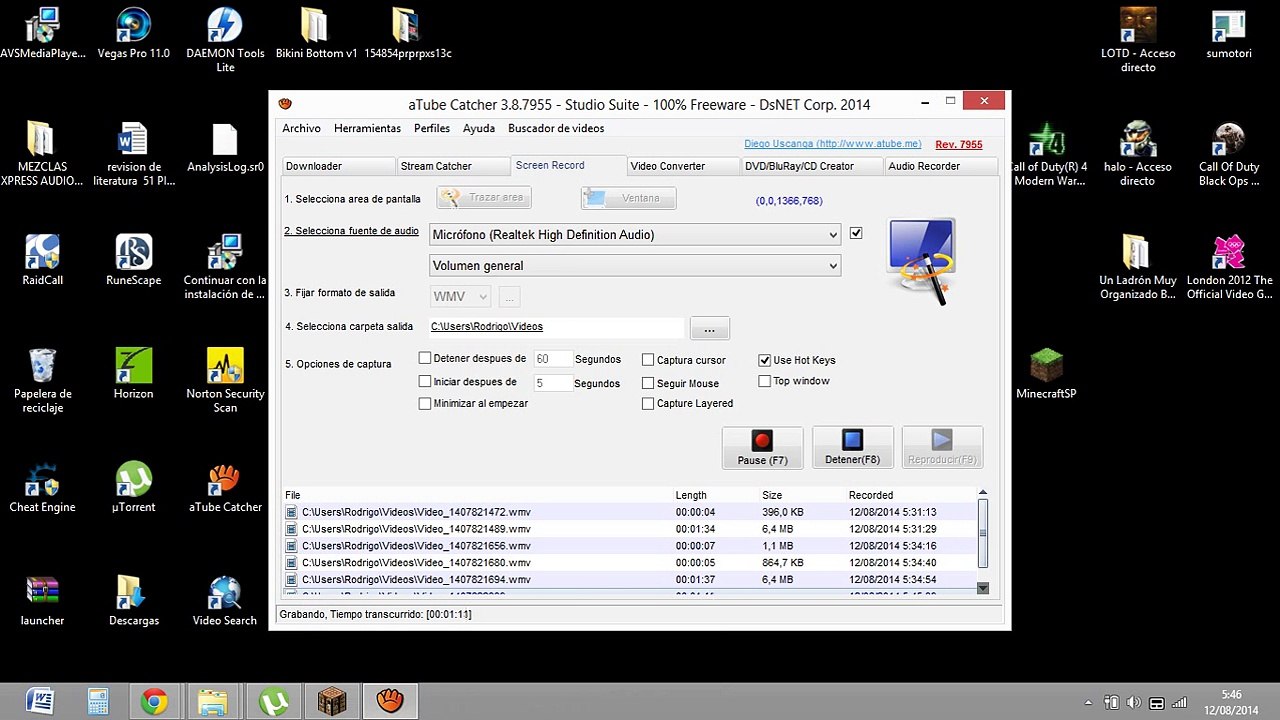Open the sumotori desktop icon
This screenshot has width=1280, height=720.
click(x=1228, y=35)
